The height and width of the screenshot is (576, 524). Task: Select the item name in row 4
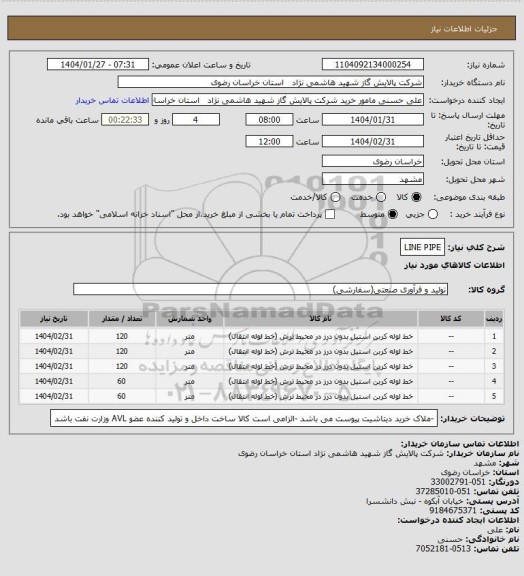pyautogui.click(x=321, y=382)
